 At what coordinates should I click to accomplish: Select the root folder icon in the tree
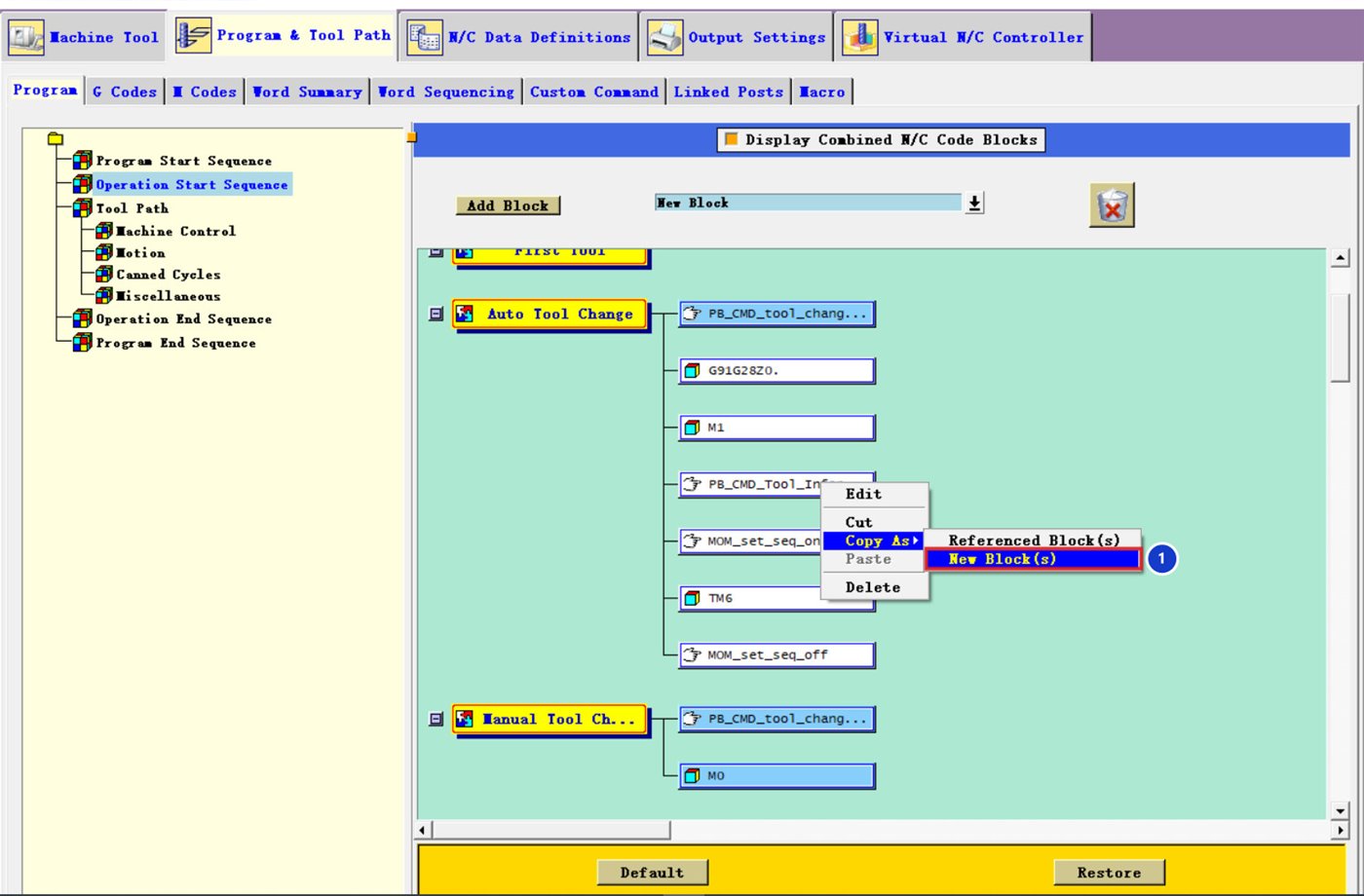click(x=55, y=139)
